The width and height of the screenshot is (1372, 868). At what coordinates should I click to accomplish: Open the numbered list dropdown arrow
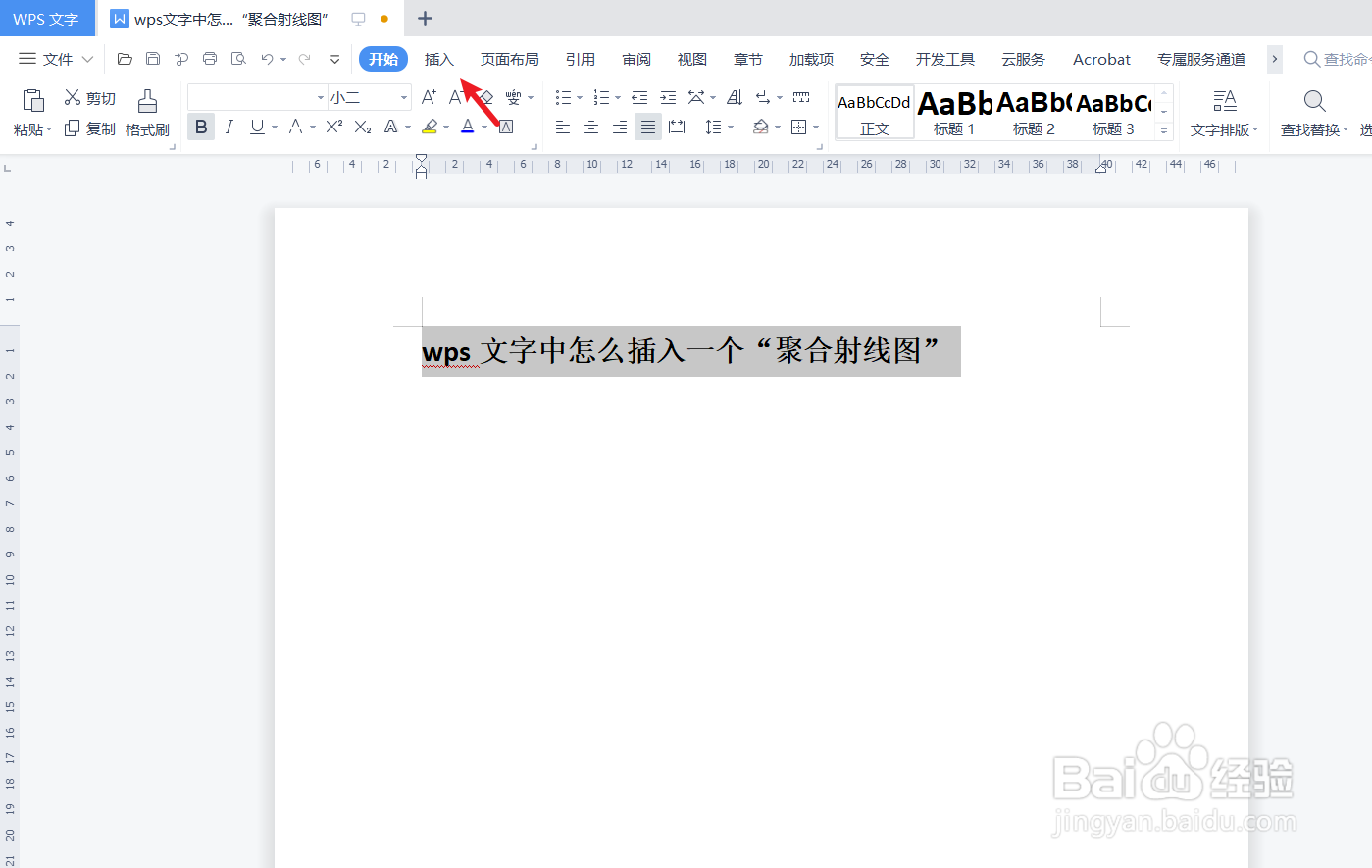(618, 97)
